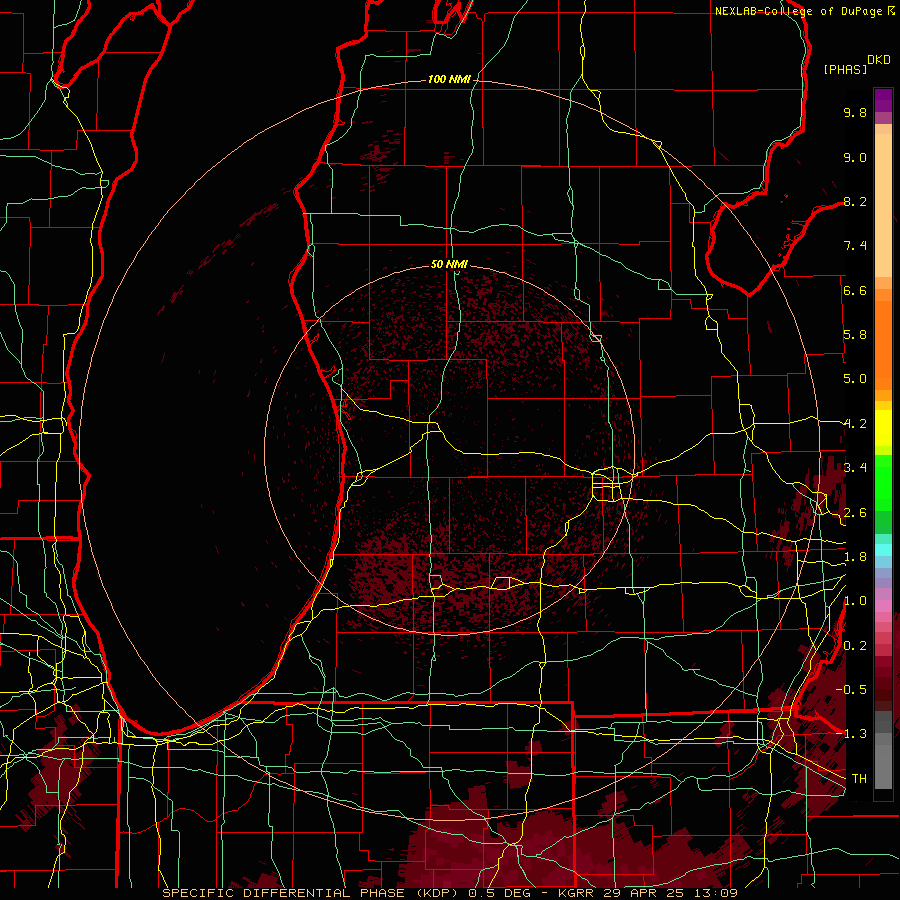Click the 6.6 value on the scale
This screenshot has height=900, width=900.
pos(855,290)
